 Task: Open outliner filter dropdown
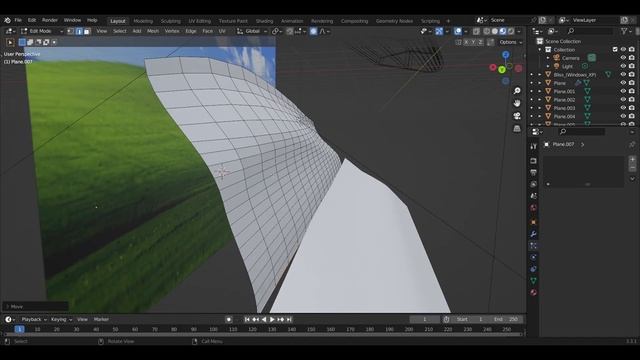pos(626,31)
